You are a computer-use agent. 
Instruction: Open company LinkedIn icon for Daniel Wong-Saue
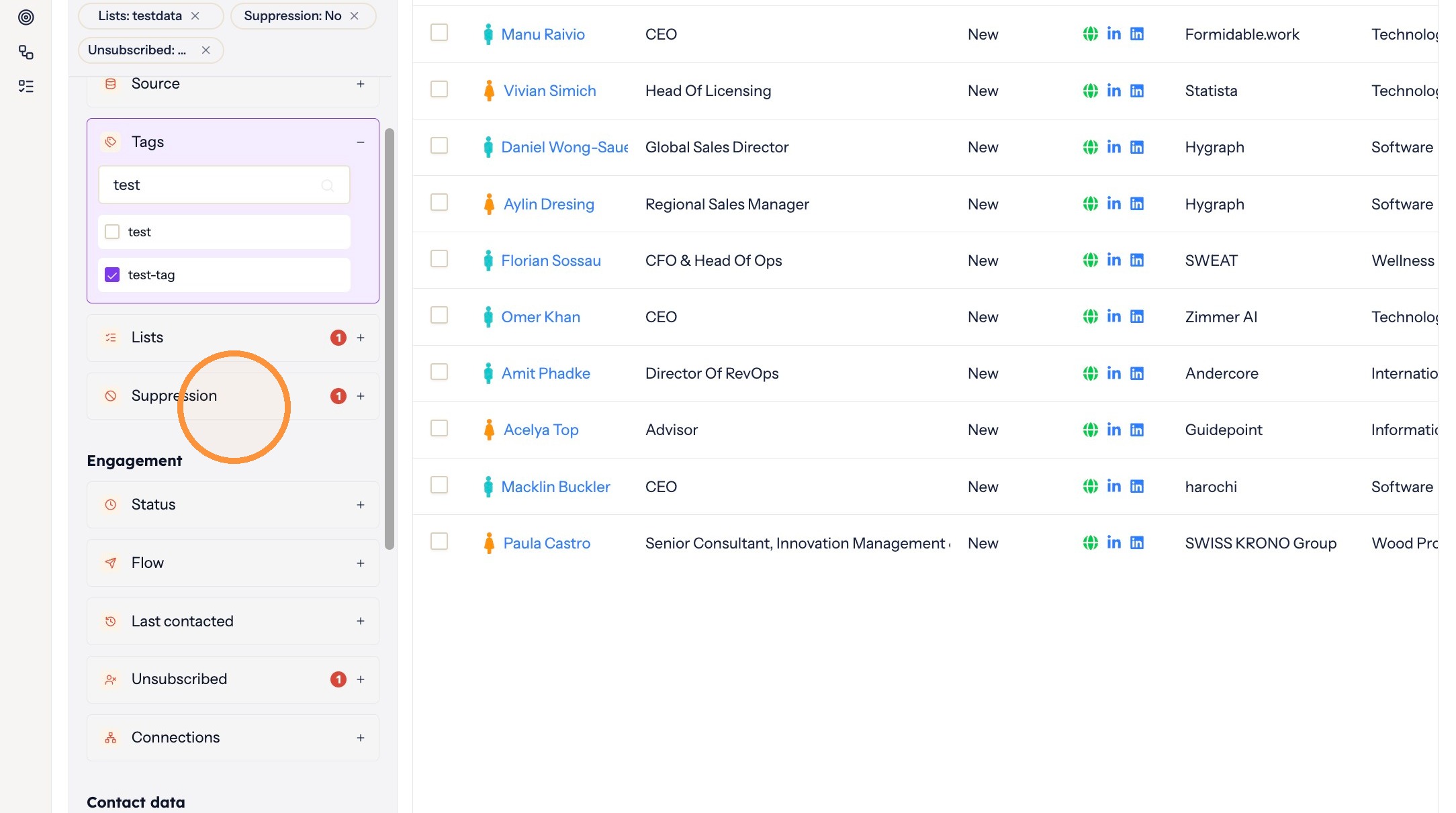[1137, 147]
